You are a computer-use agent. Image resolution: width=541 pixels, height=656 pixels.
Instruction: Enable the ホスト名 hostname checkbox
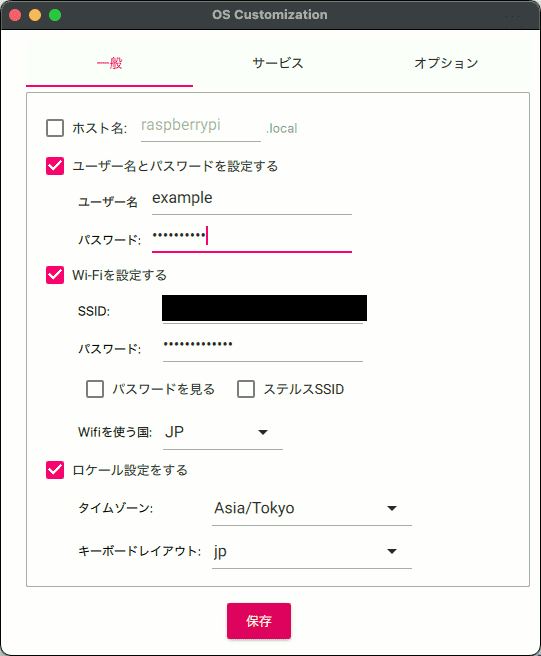tap(55, 128)
